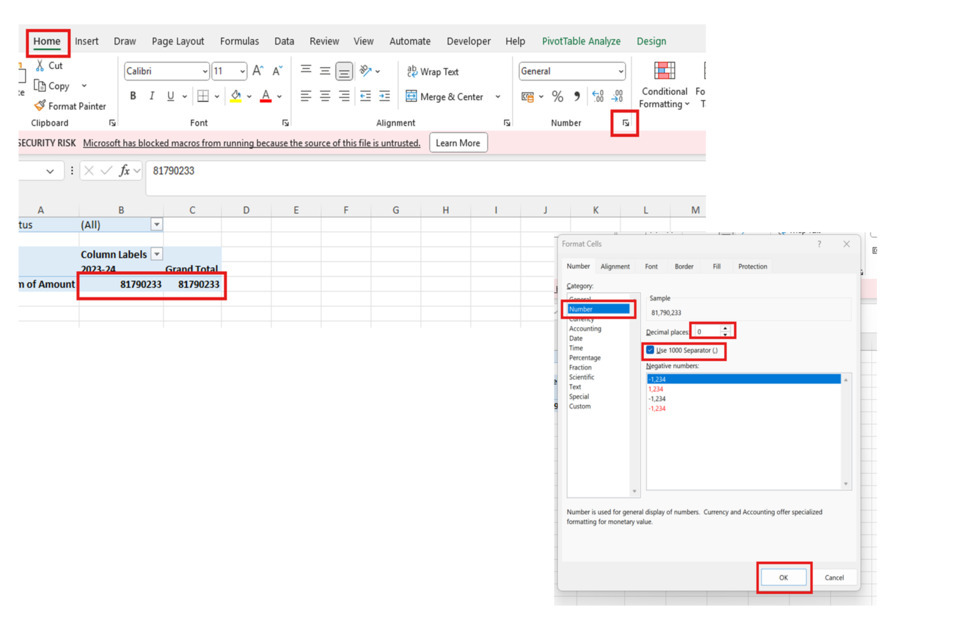960x640 pixels.
Task: Click the font color red swatch
Action: 265,97
